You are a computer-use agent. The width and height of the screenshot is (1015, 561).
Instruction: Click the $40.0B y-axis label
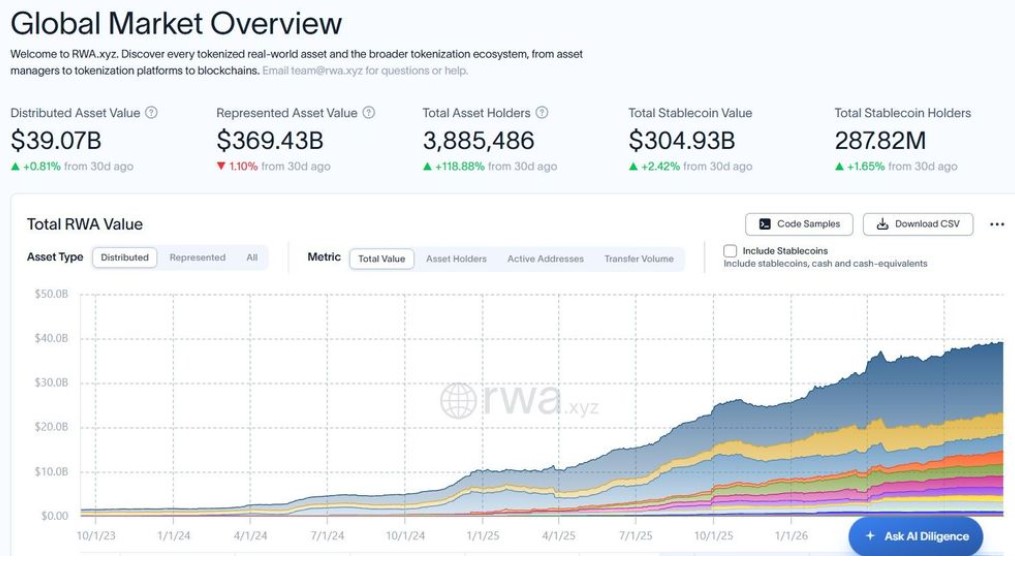(x=51, y=338)
